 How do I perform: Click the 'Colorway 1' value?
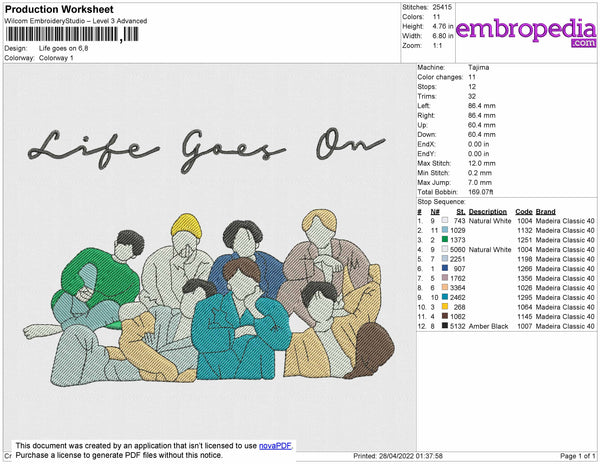click(56, 58)
